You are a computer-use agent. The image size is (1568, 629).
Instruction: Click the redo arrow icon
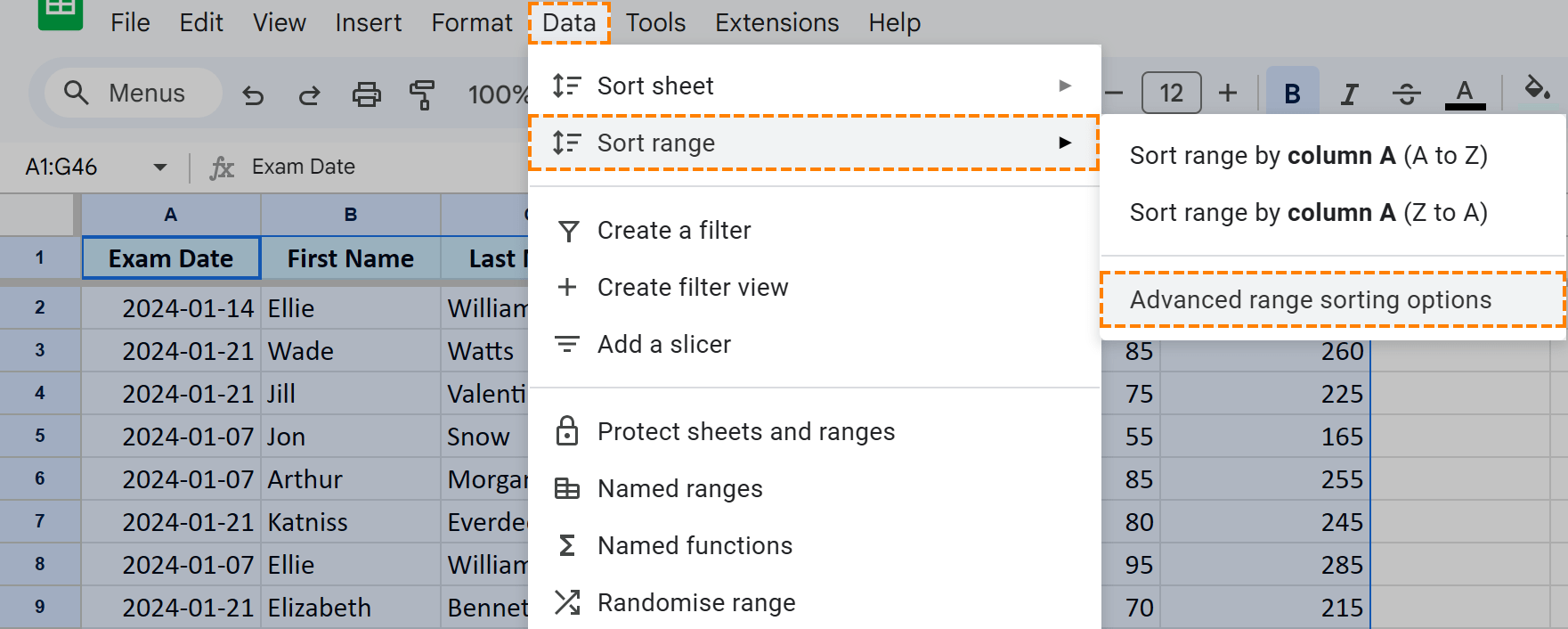(x=309, y=94)
